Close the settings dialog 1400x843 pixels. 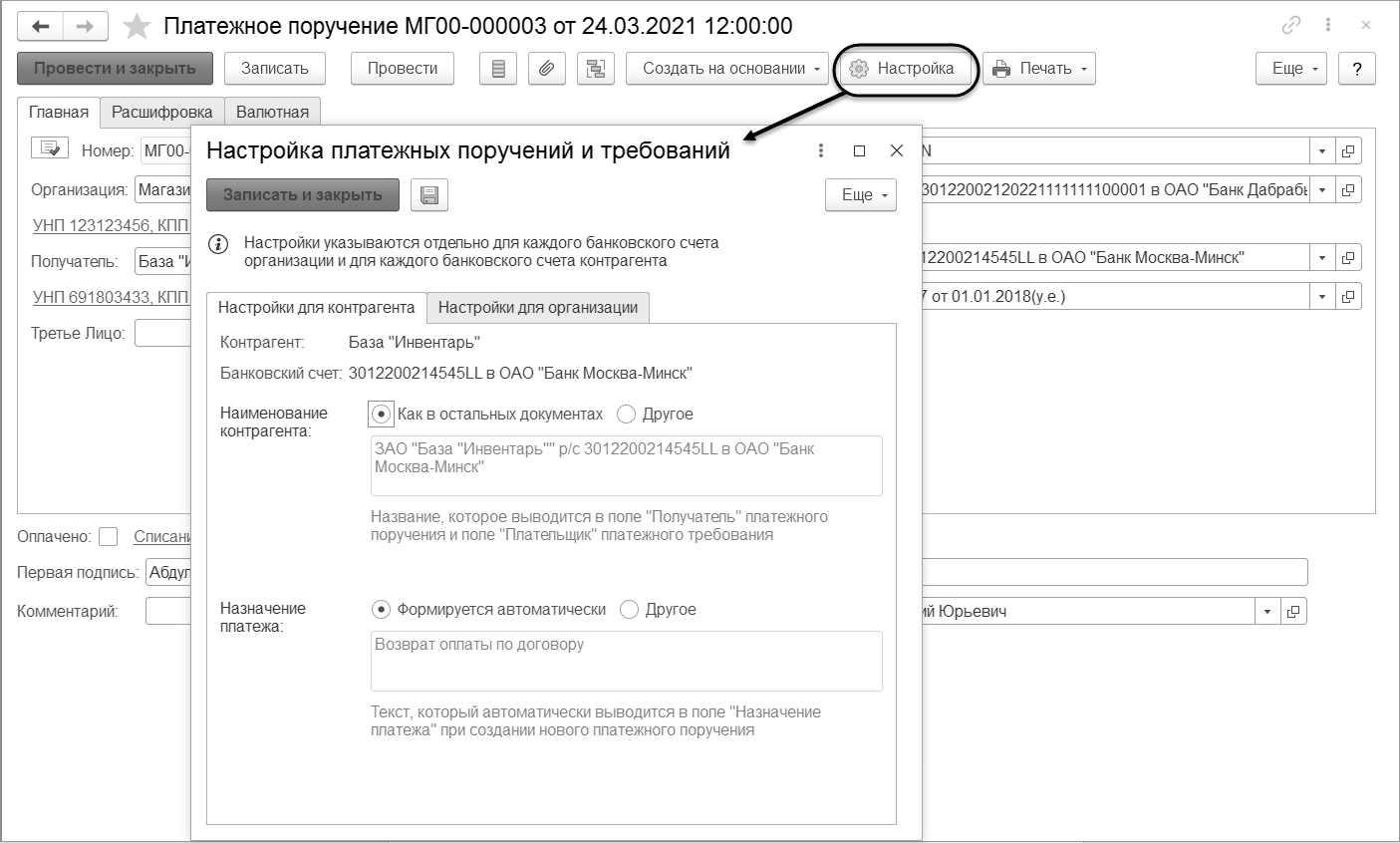[x=896, y=150]
